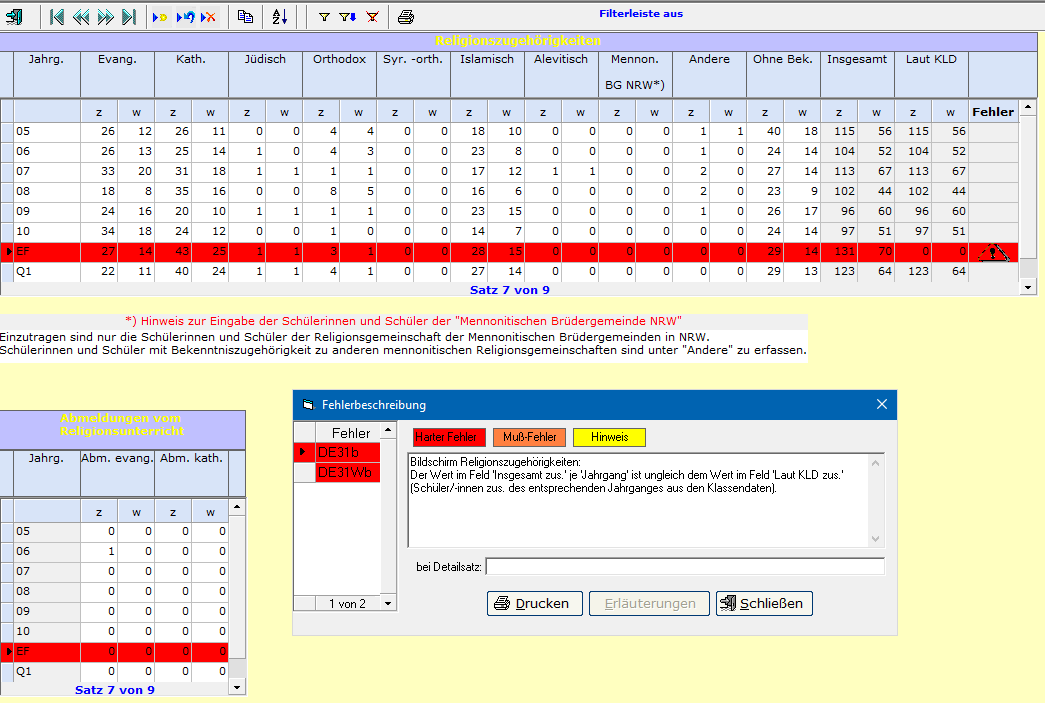Jump to the first record

pyautogui.click(x=57, y=17)
